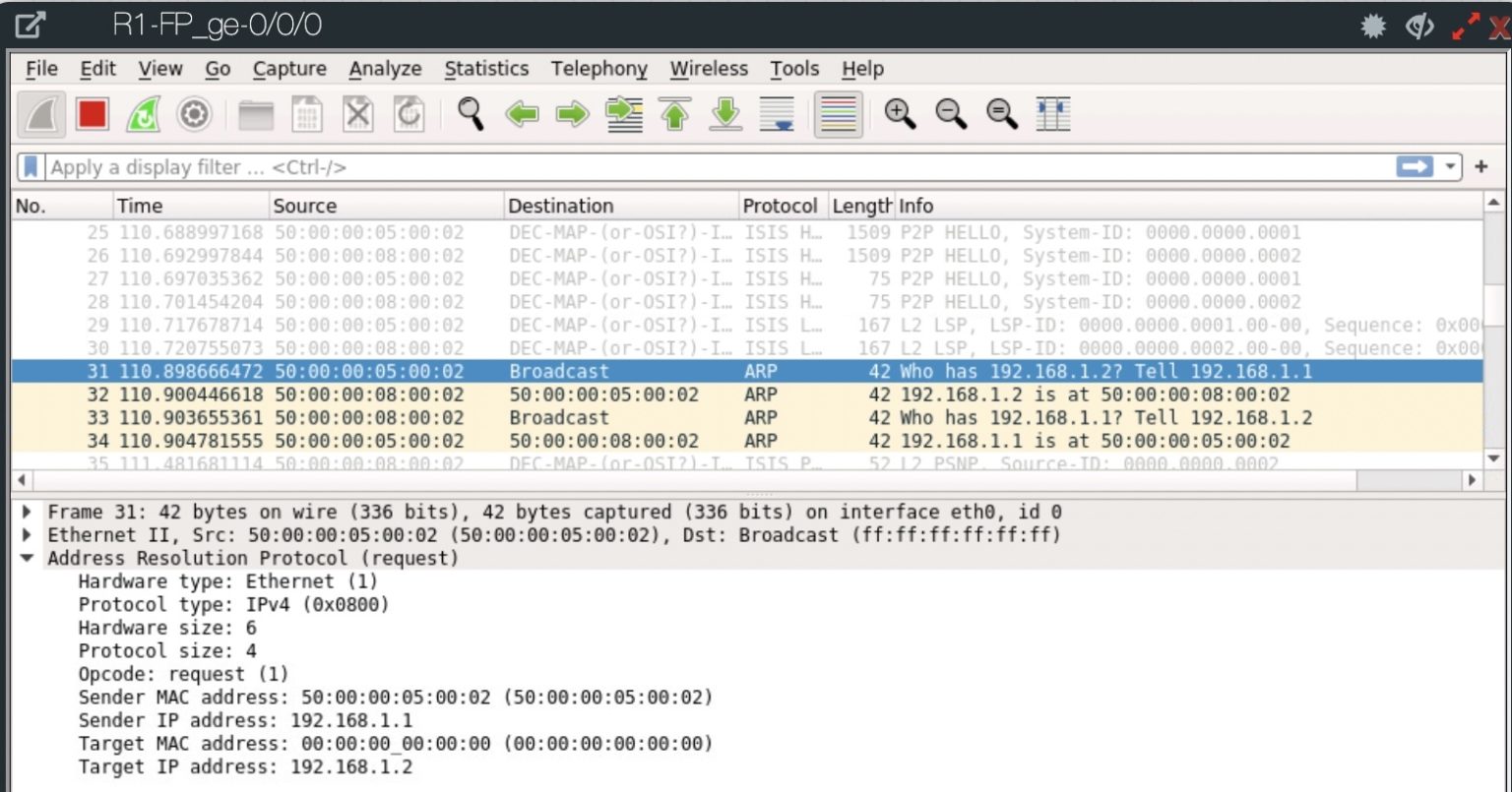Collapse the Address Resolution Protocol section
The width and height of the screenshot is (1512, 792).
point(27,558)
